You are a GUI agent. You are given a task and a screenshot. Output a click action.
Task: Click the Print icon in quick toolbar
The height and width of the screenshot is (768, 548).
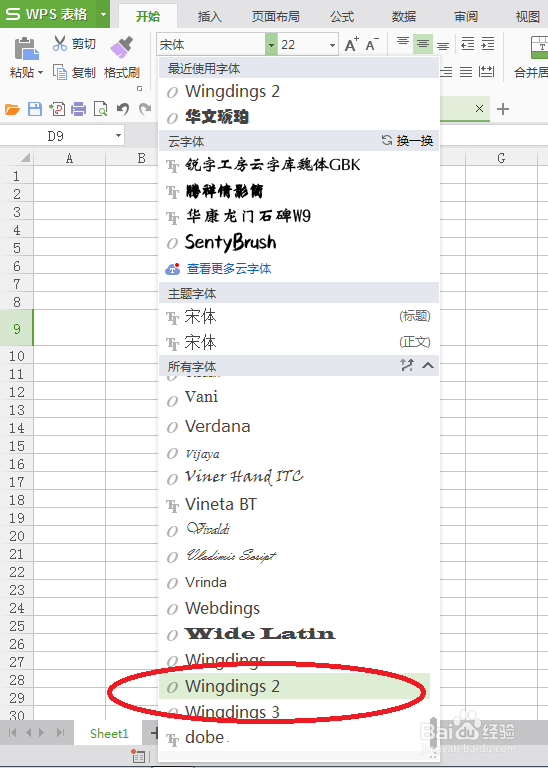[x=78, y=109]
